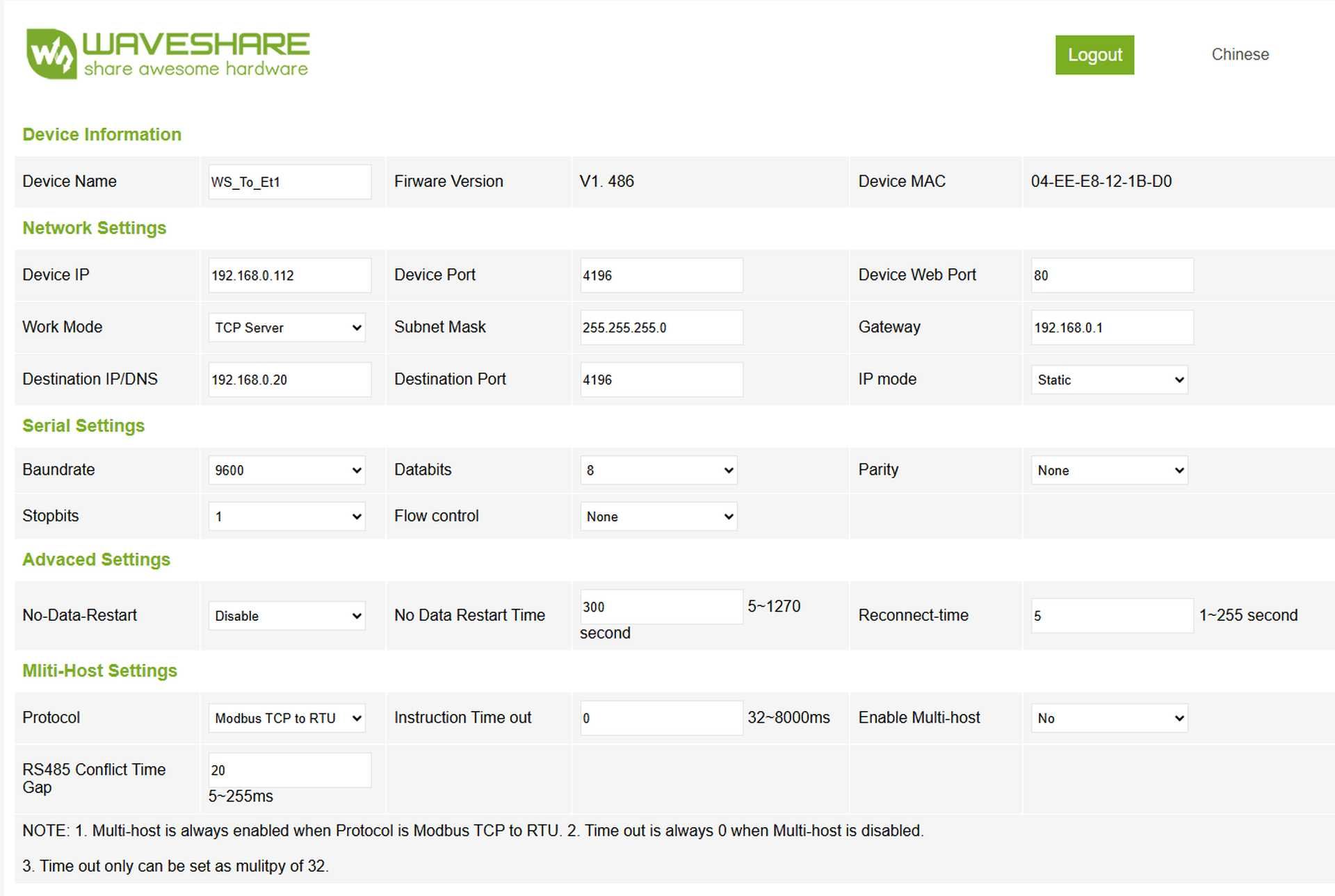The width and height of the screenshot is (1335, 896).
Task: Click the Destination IP/DNS field
Action: click(x=290, y=380)
